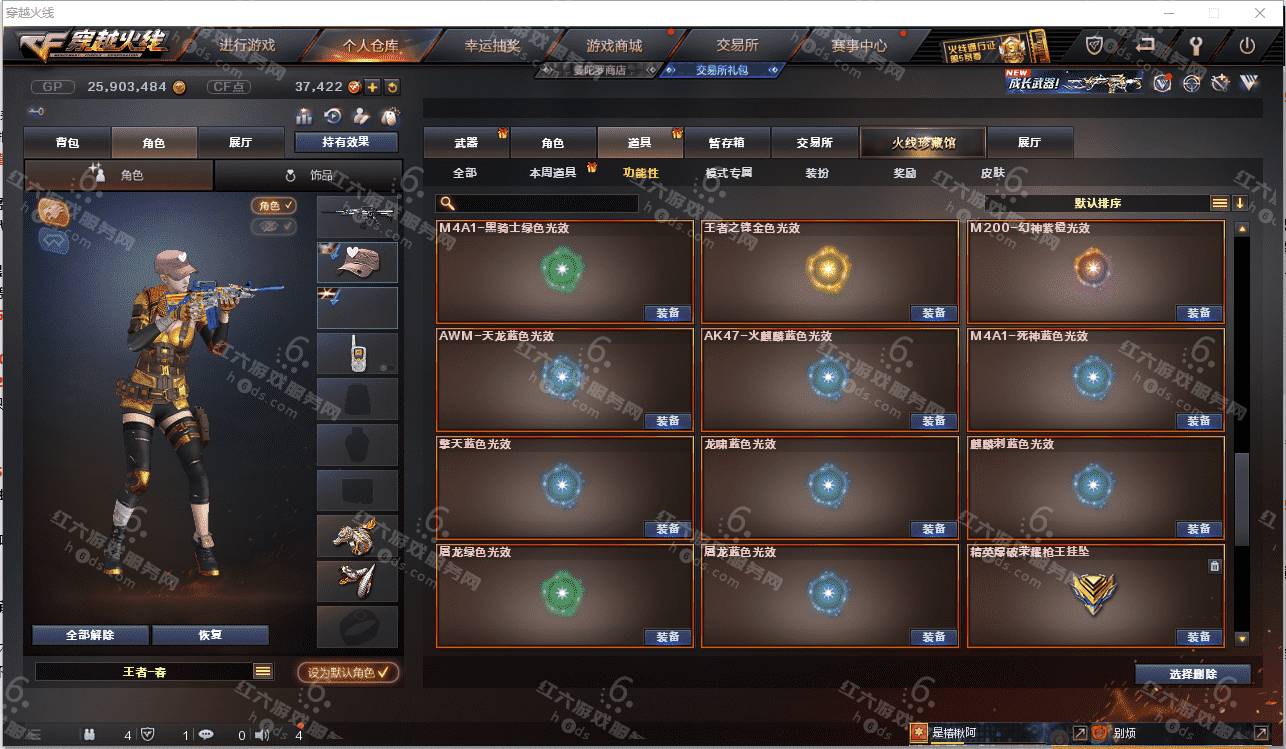Click the item list vertical scrollbar thumb
Screen dimensions: 1286x749
pos(1241,498)
